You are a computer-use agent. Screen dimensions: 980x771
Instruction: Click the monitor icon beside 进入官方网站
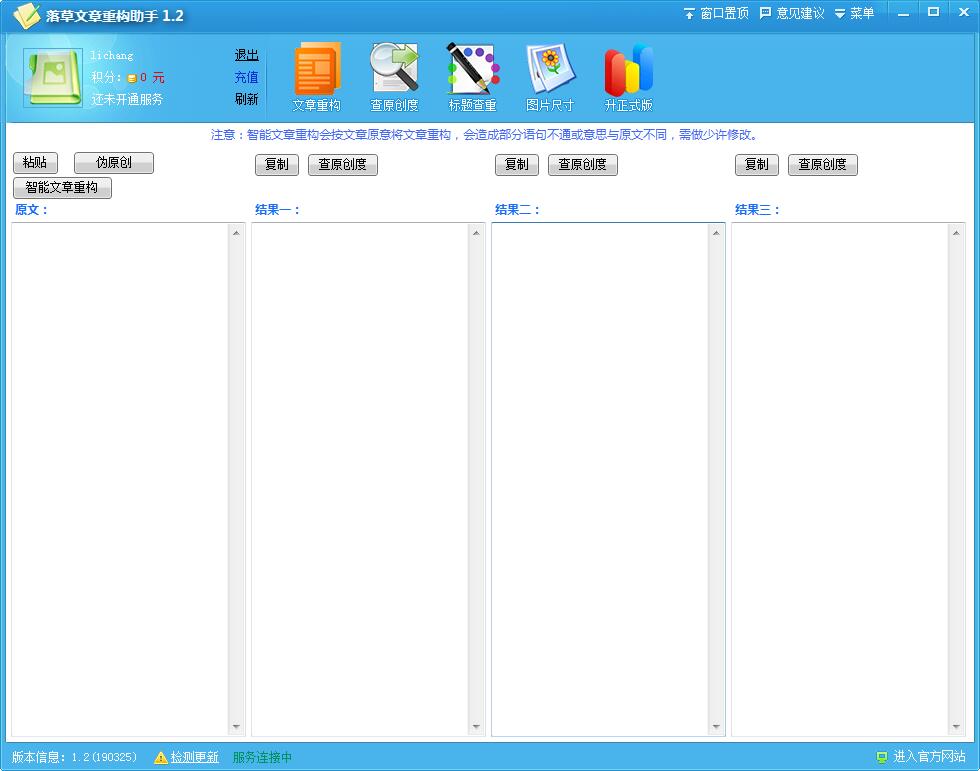[882, 757]
